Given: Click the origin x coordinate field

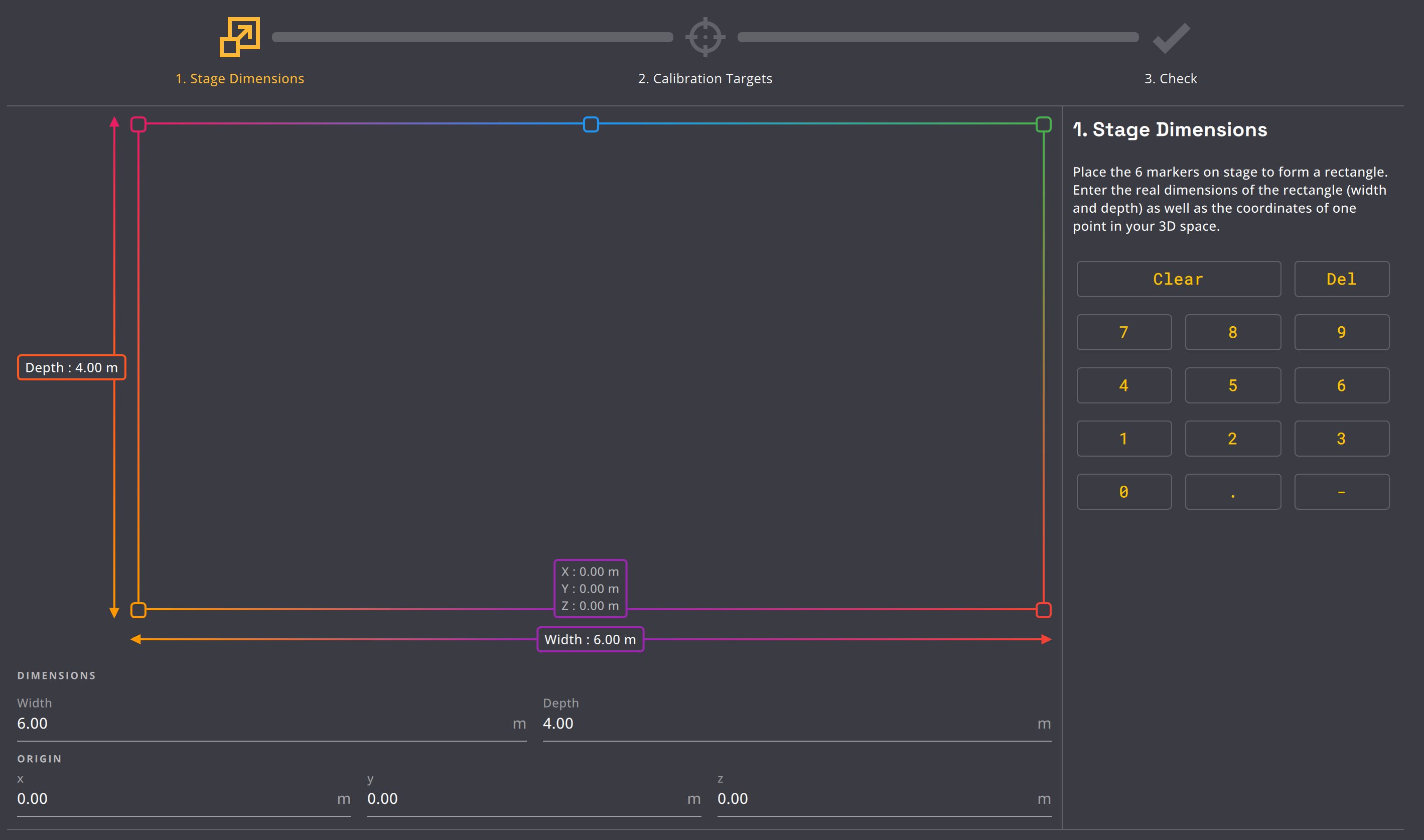Looking at the screenshot, I should pyautogui.click(x=176, y=799).
